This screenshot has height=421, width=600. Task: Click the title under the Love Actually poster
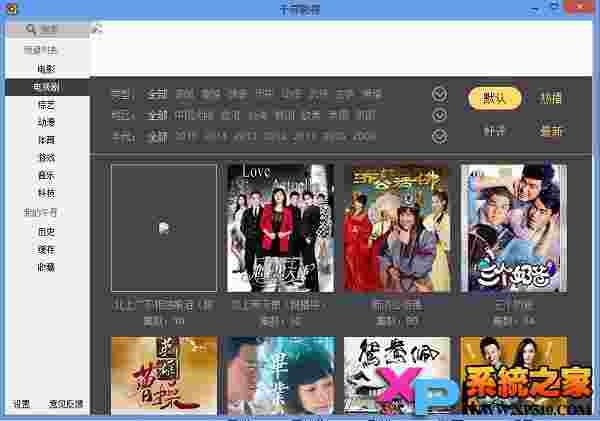(x=280, y=306)
